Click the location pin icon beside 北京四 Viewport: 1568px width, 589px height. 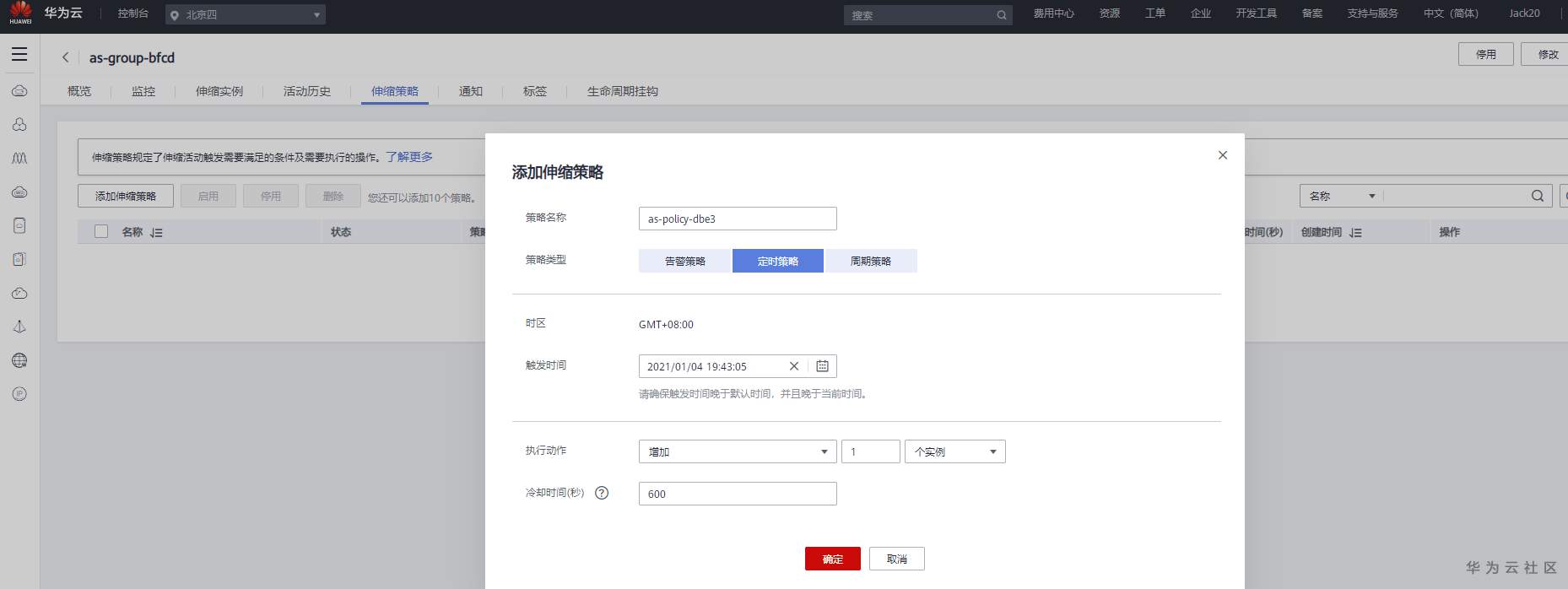coord(175,15)
